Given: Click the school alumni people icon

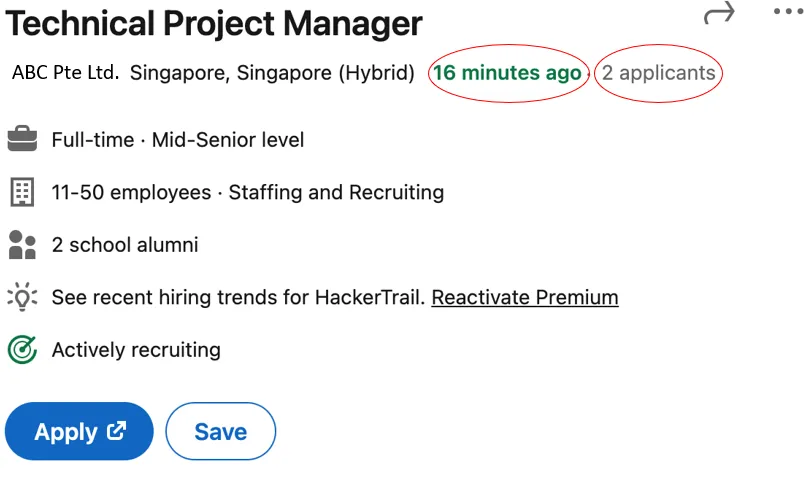Looking at the screenshot, I should pos(22,245).
